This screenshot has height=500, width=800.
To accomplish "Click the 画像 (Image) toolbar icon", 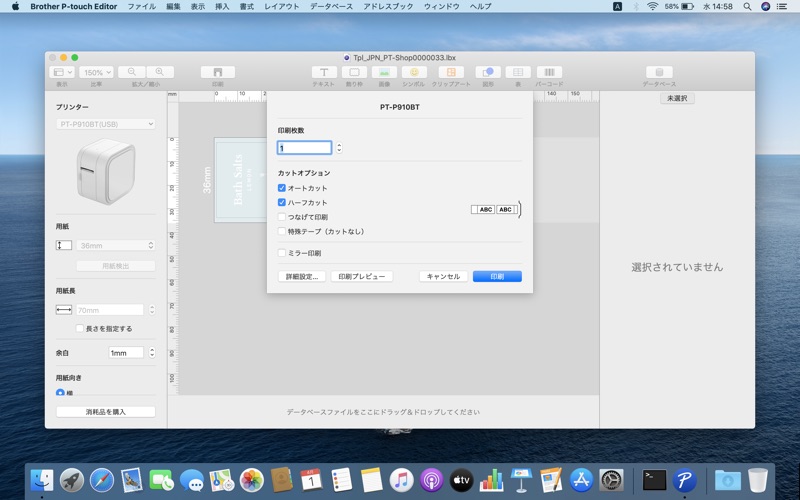I will tap(384, 72).
